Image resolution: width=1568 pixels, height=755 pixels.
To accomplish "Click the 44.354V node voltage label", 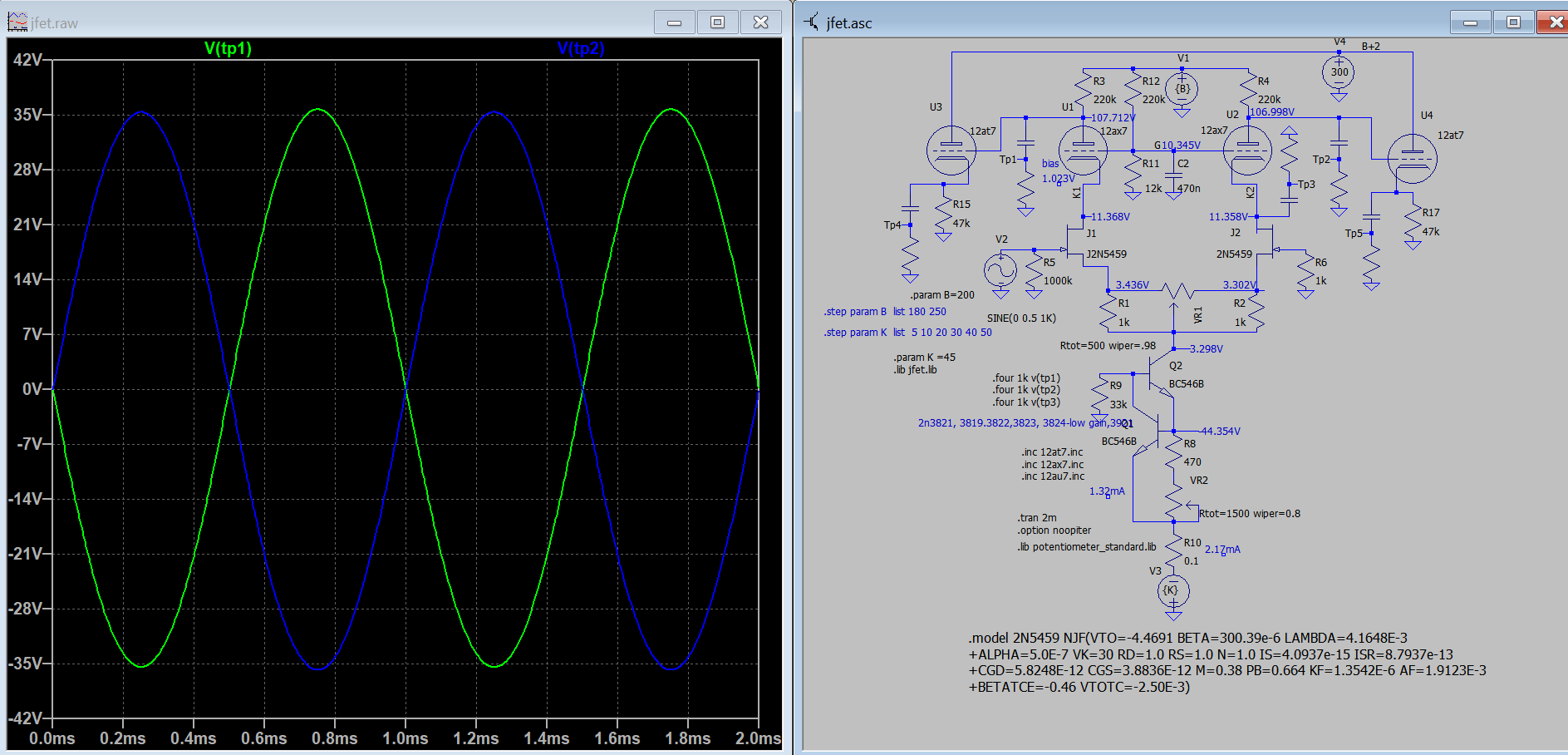I will pos(1220,432).
